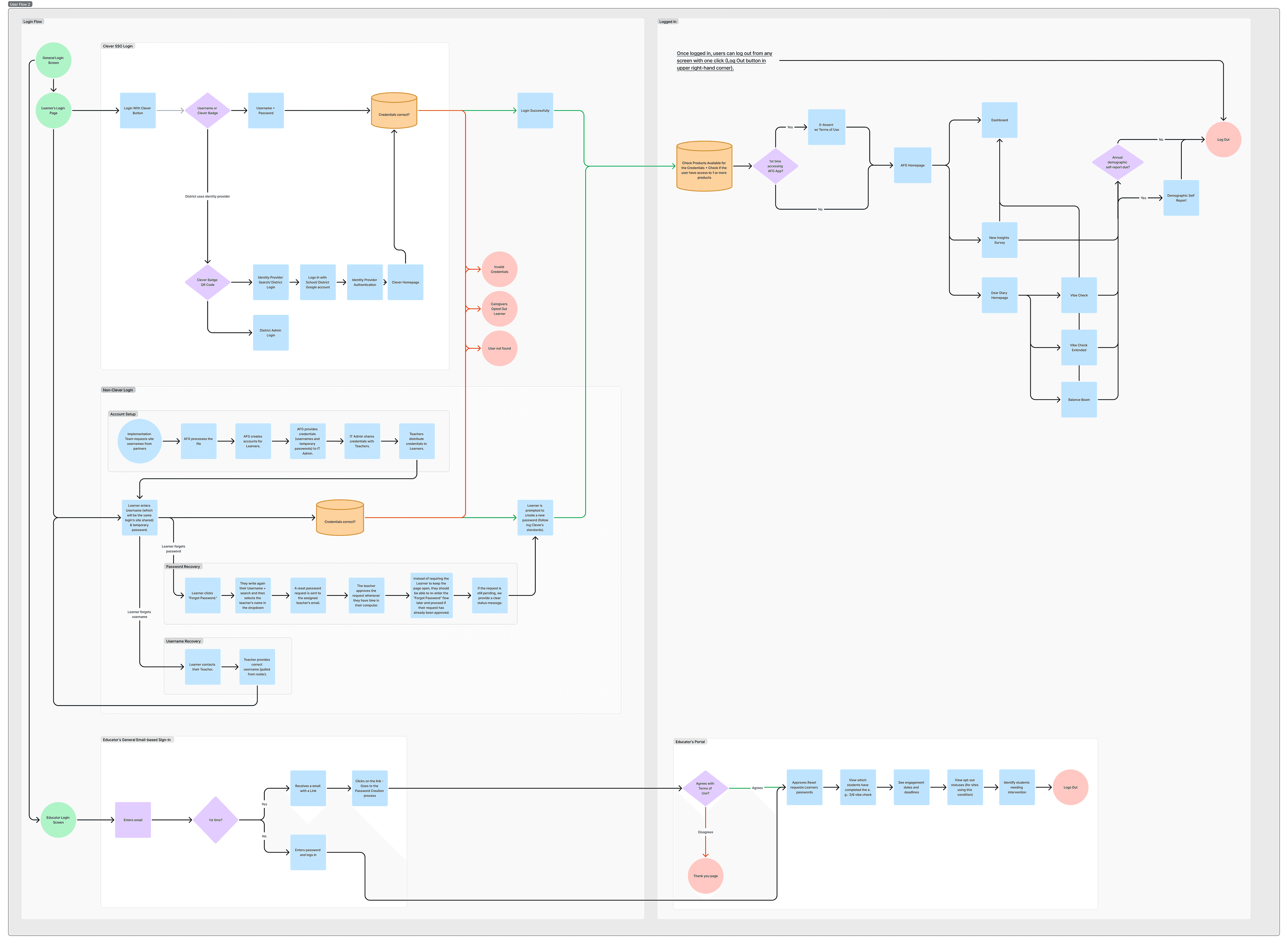Click the Learner's Login Page circle
Image resolution: width=1288 pixels, height=944 pixels.
[x=53, y=110]
